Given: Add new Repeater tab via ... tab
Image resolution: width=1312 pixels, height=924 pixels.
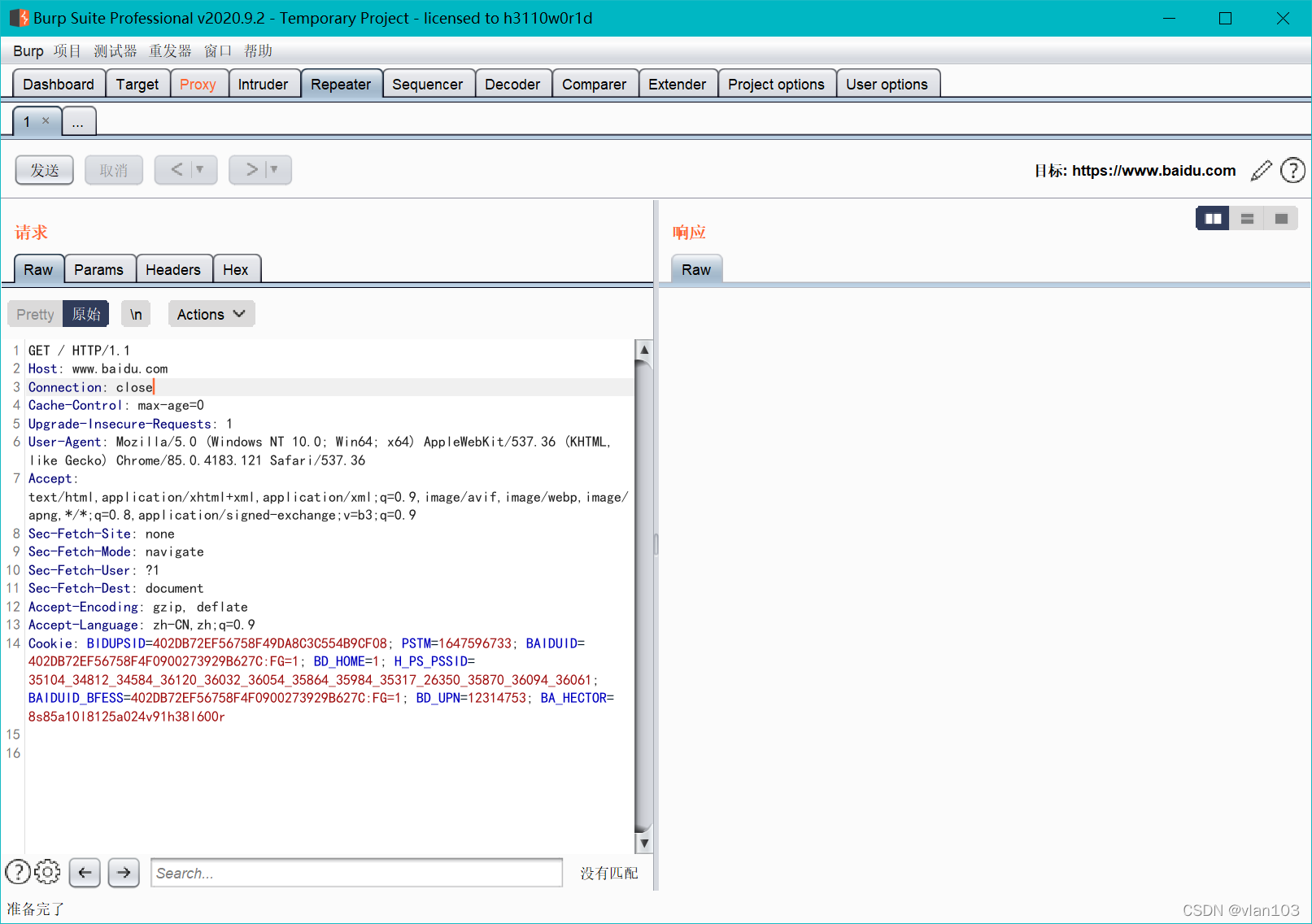Looking at the screenshot, I should pos(78,121).
